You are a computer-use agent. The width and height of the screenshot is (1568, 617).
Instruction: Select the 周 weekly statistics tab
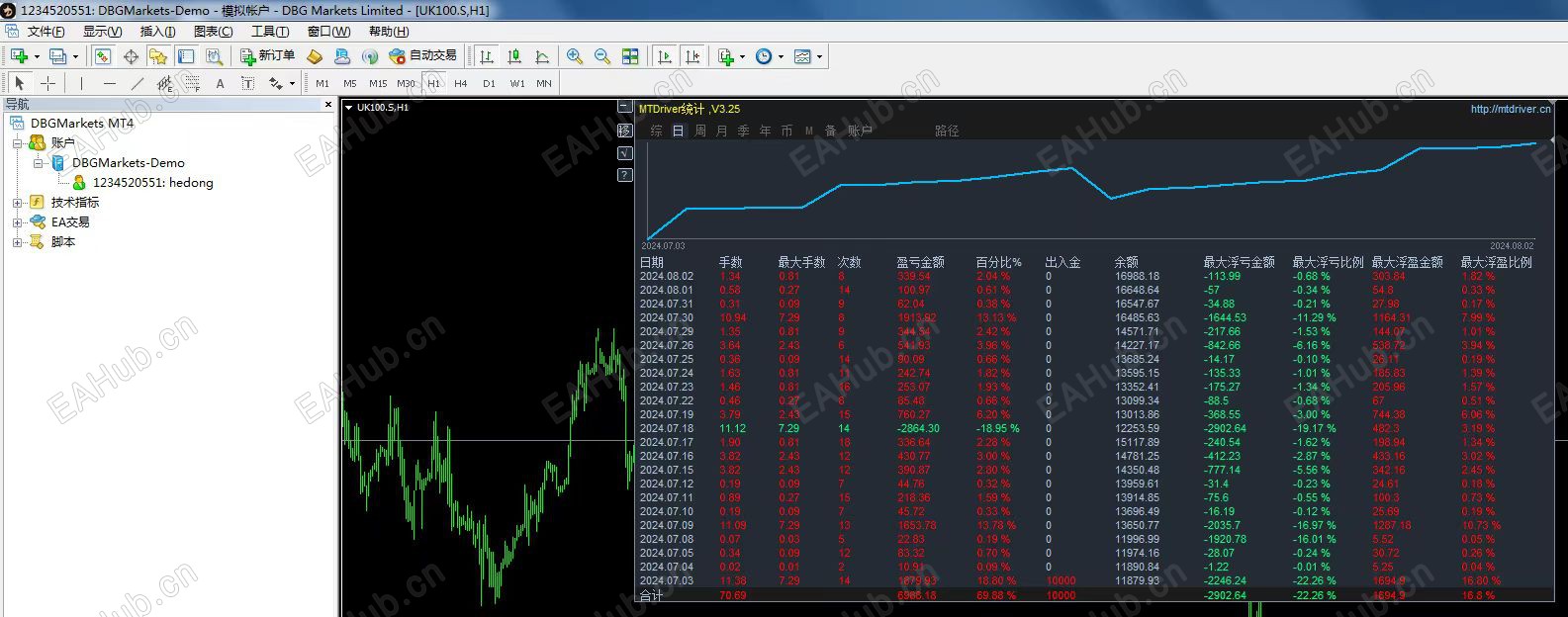click(700, 131)
